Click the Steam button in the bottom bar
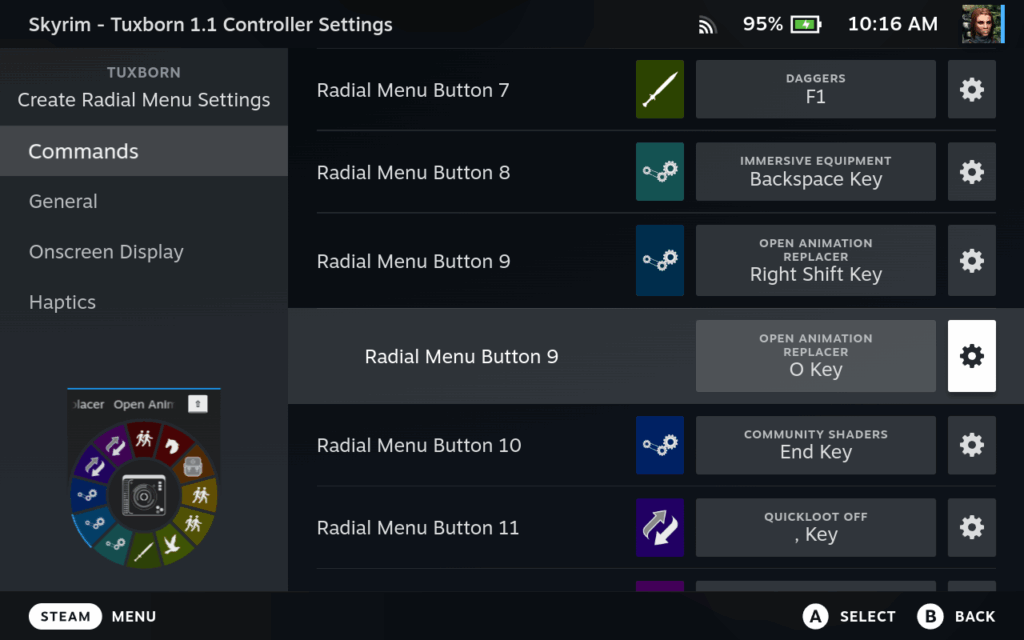1024x640 pixels. 65,616
